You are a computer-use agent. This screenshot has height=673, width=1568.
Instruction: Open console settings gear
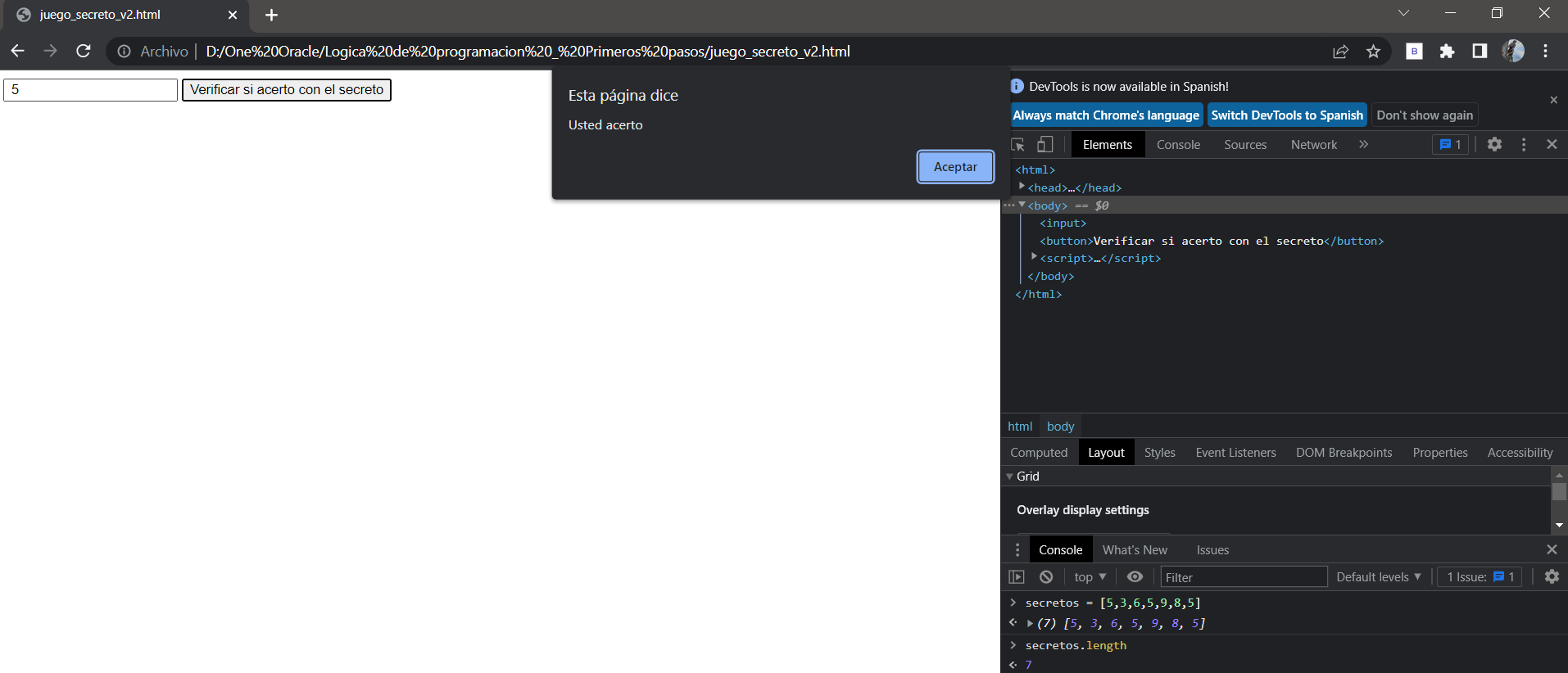(1552, 576)
